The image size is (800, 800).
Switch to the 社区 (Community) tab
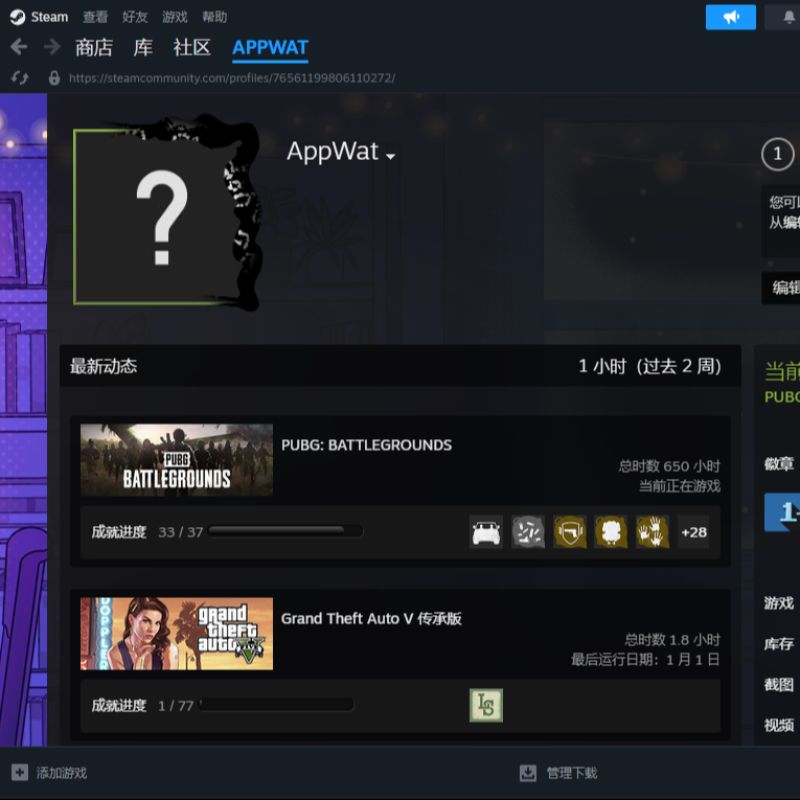[x=191, y=47]
